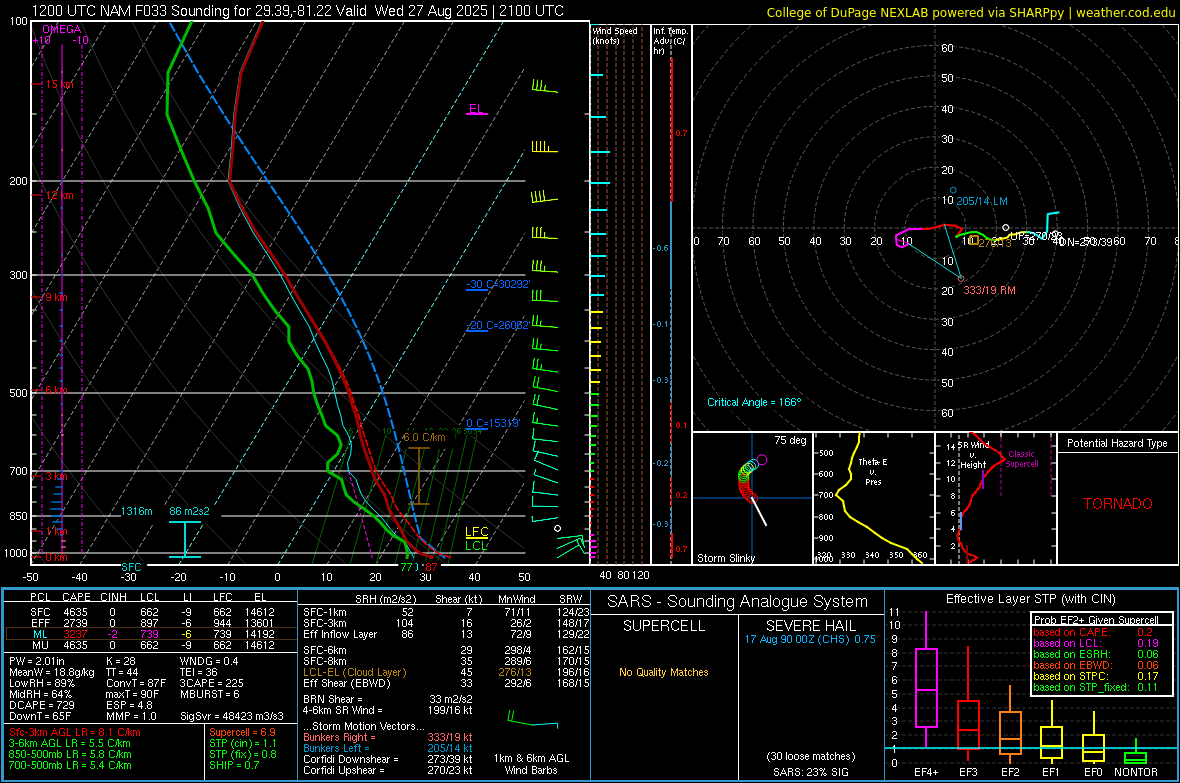The image size is (1180, 783).
Task: Click the Prob EF2+ Given Supercell header
Action: click(x=1096, y=620)
